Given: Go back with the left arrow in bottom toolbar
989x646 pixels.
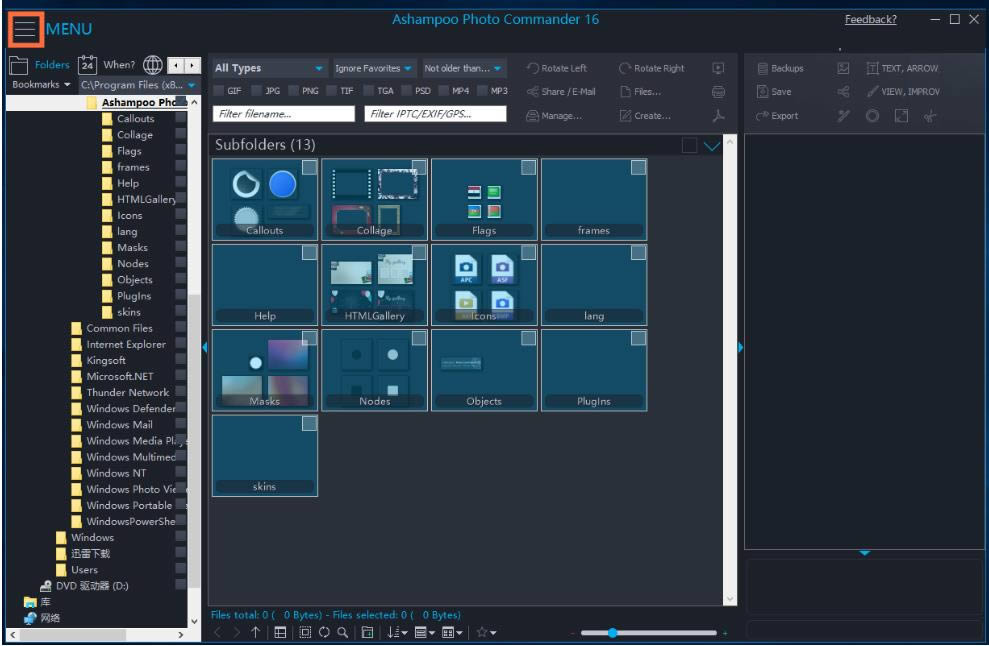Looking at the screenshot, I should pyautogui.click(x=218, y=632).
